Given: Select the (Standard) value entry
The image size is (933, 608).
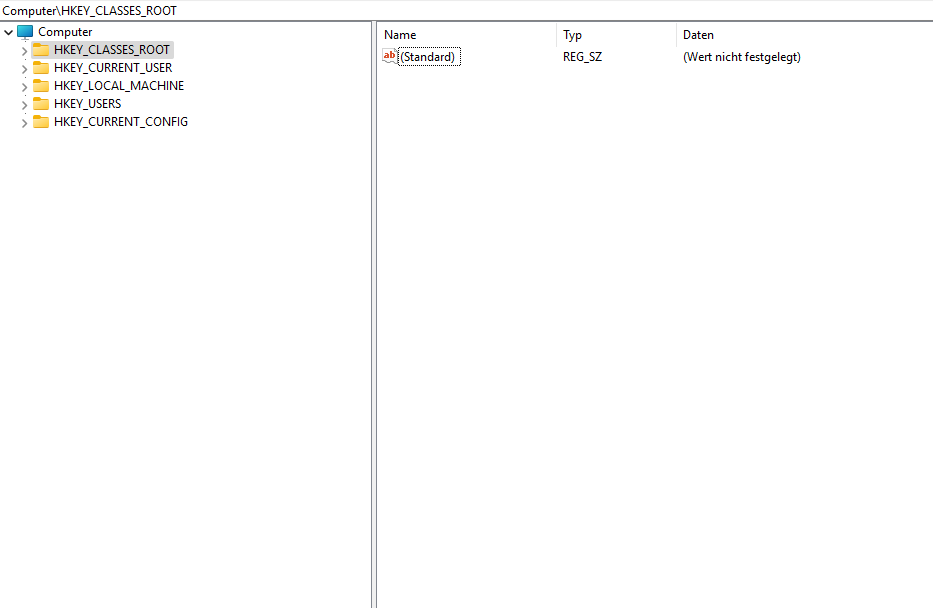Looking at the screenshot, I should point(428,57).
